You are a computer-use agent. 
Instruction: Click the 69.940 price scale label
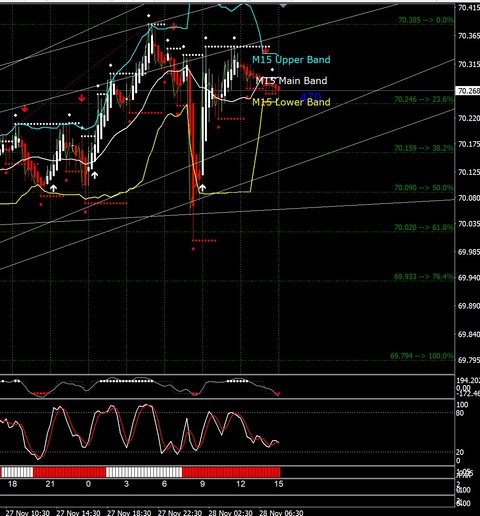(x=469, y=278)
